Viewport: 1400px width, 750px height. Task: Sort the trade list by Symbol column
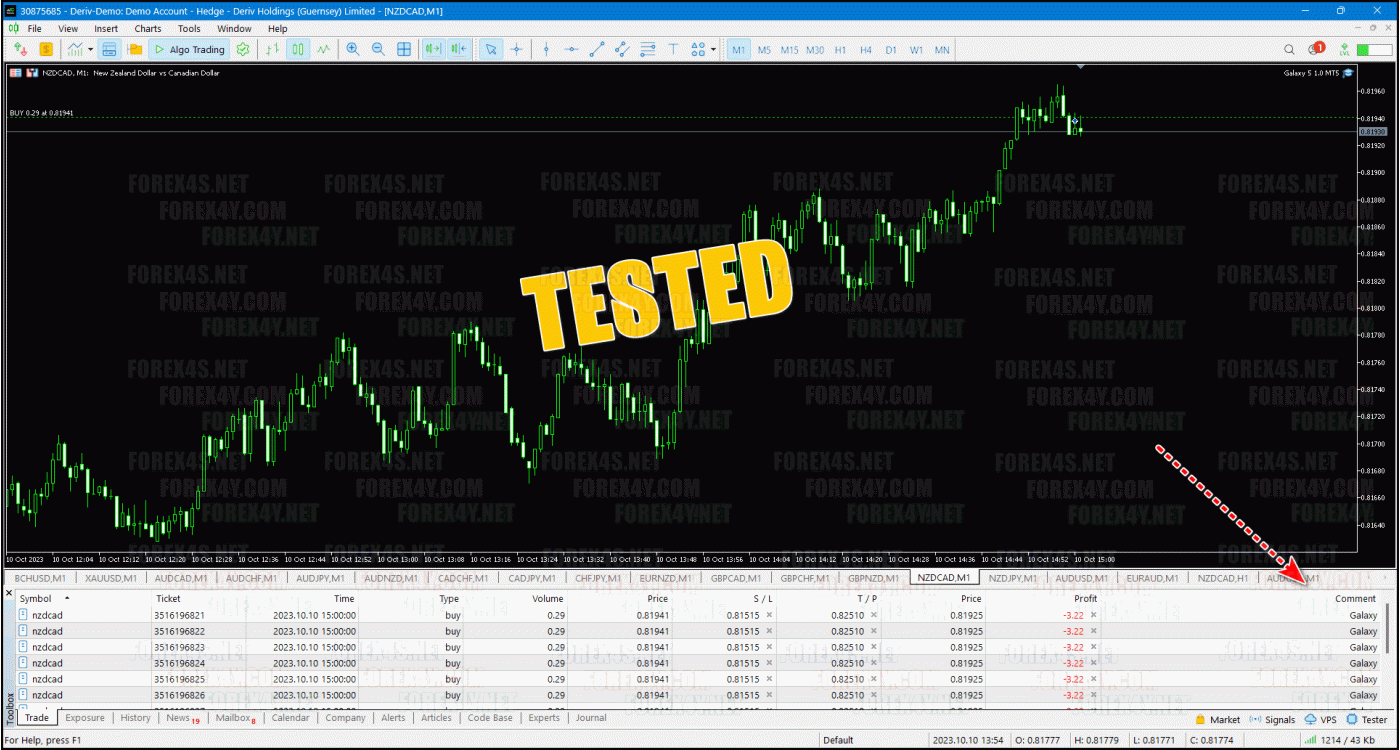[36, 599]
